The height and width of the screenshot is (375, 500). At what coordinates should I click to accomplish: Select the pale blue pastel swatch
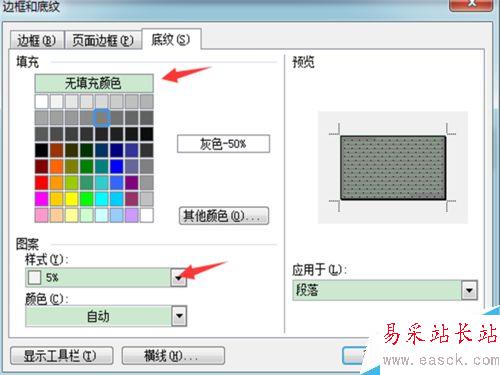[116, 215]
